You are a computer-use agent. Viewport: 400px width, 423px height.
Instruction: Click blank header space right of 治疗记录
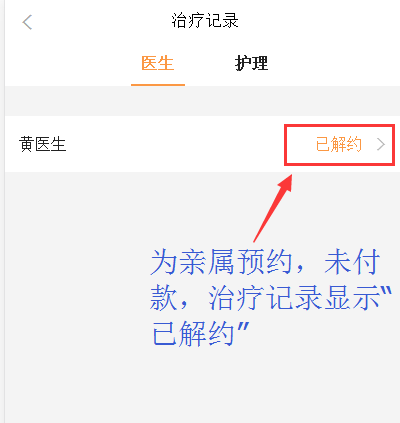click(x=317, y=21)
